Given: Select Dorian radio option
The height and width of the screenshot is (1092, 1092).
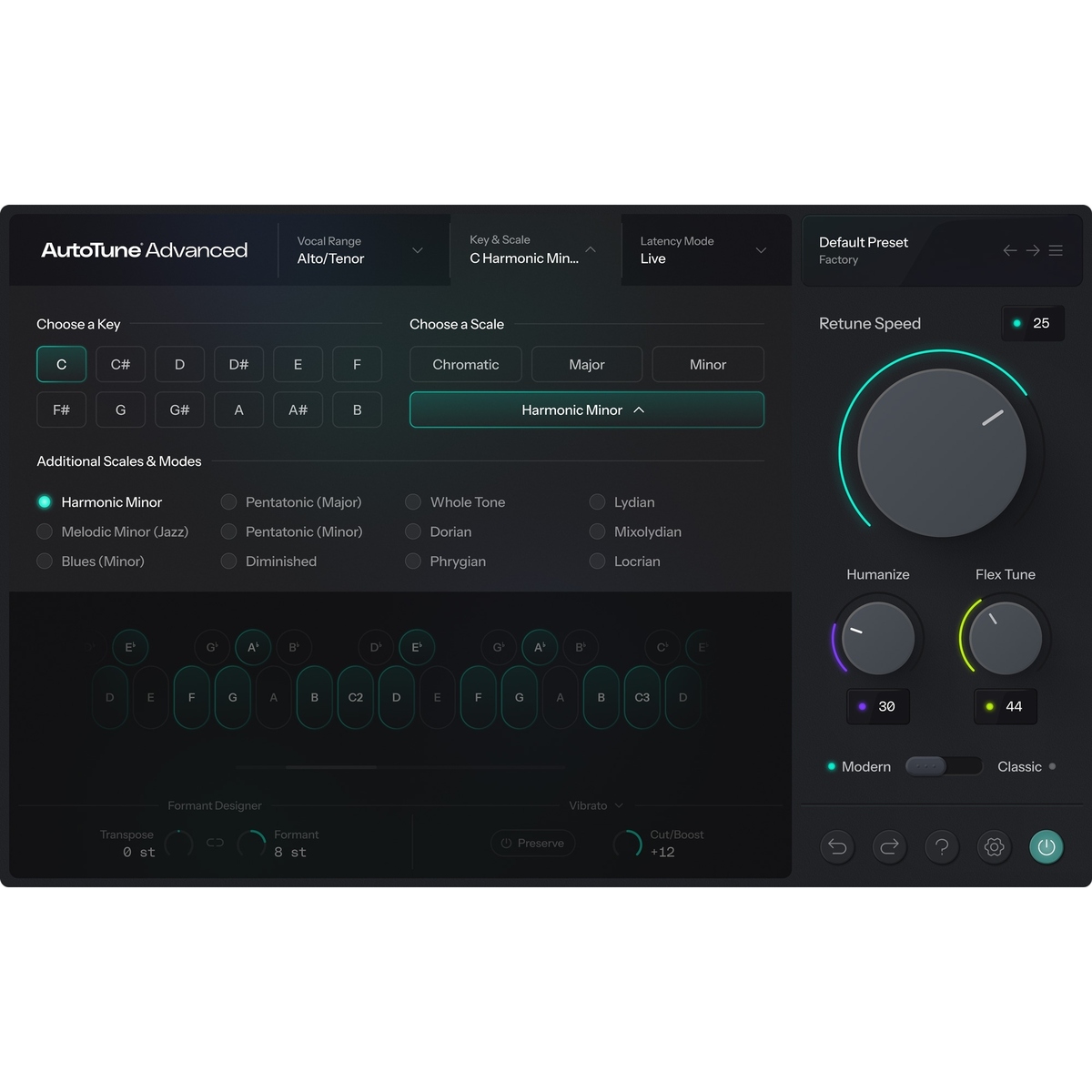Looking at the screenshot, I should [413, 531].
